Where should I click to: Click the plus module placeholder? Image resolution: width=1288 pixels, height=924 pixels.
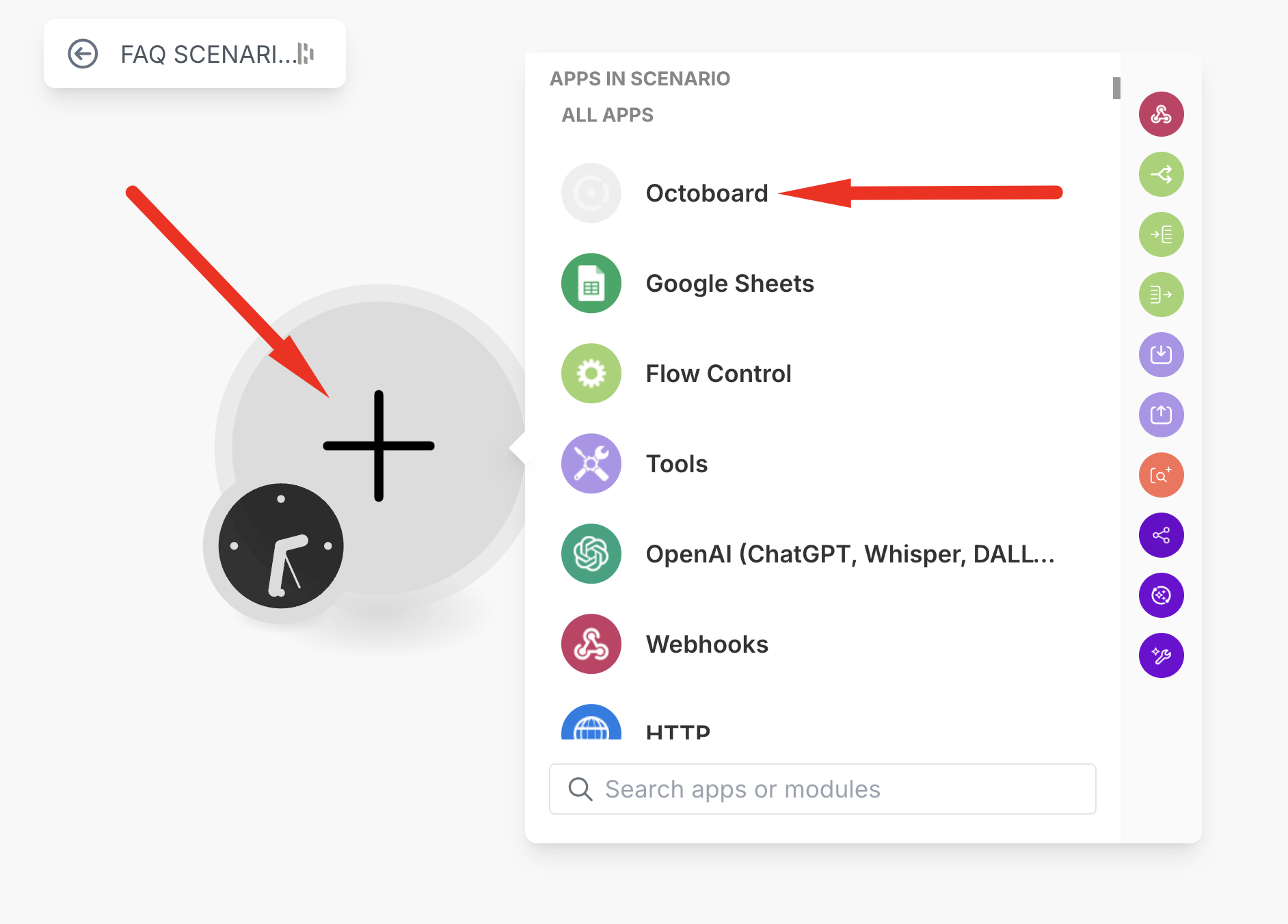coord(379,446)
